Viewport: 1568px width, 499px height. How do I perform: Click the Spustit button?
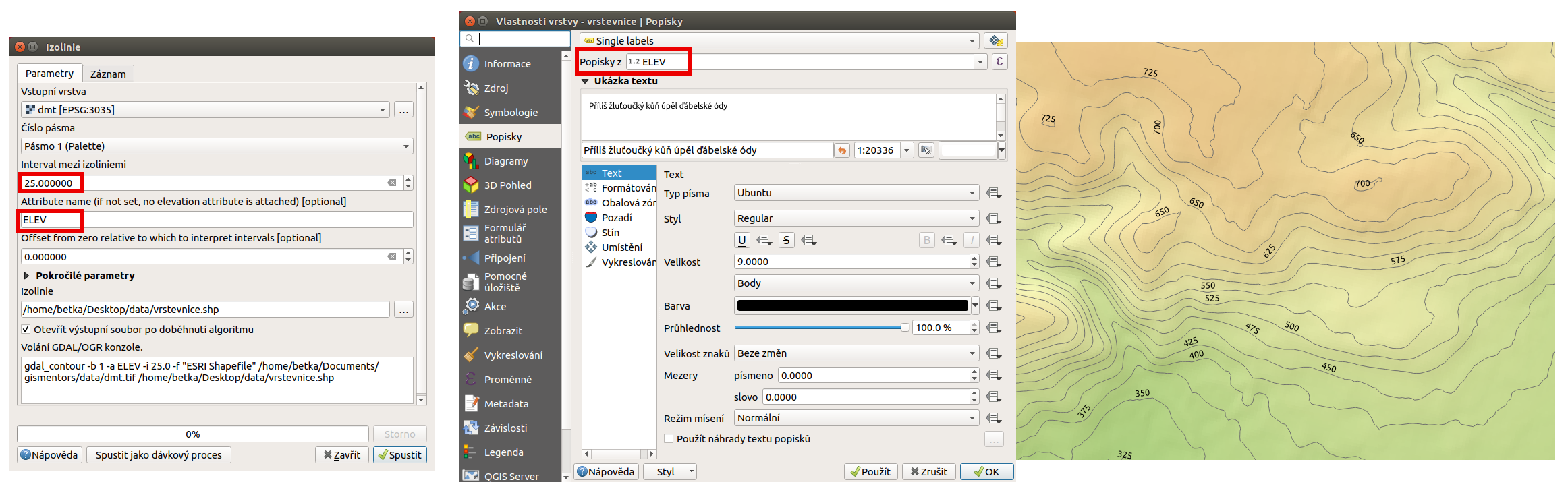(x=399, y=454)
